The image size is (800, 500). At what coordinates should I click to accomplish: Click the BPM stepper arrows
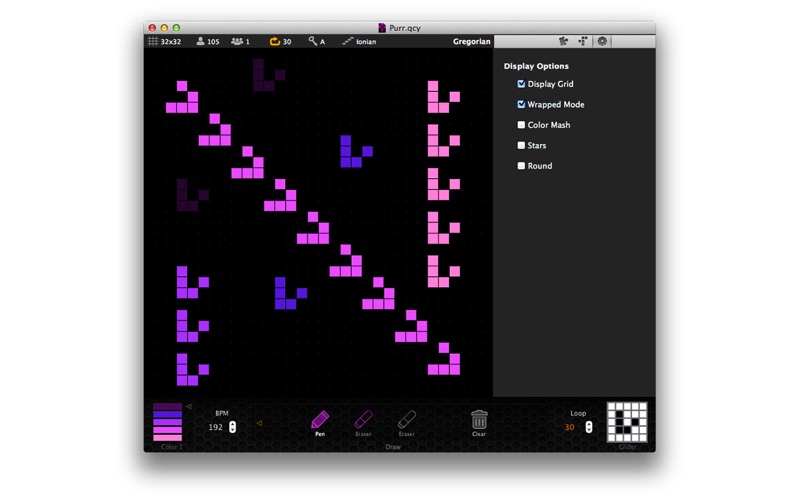(233, 427)
